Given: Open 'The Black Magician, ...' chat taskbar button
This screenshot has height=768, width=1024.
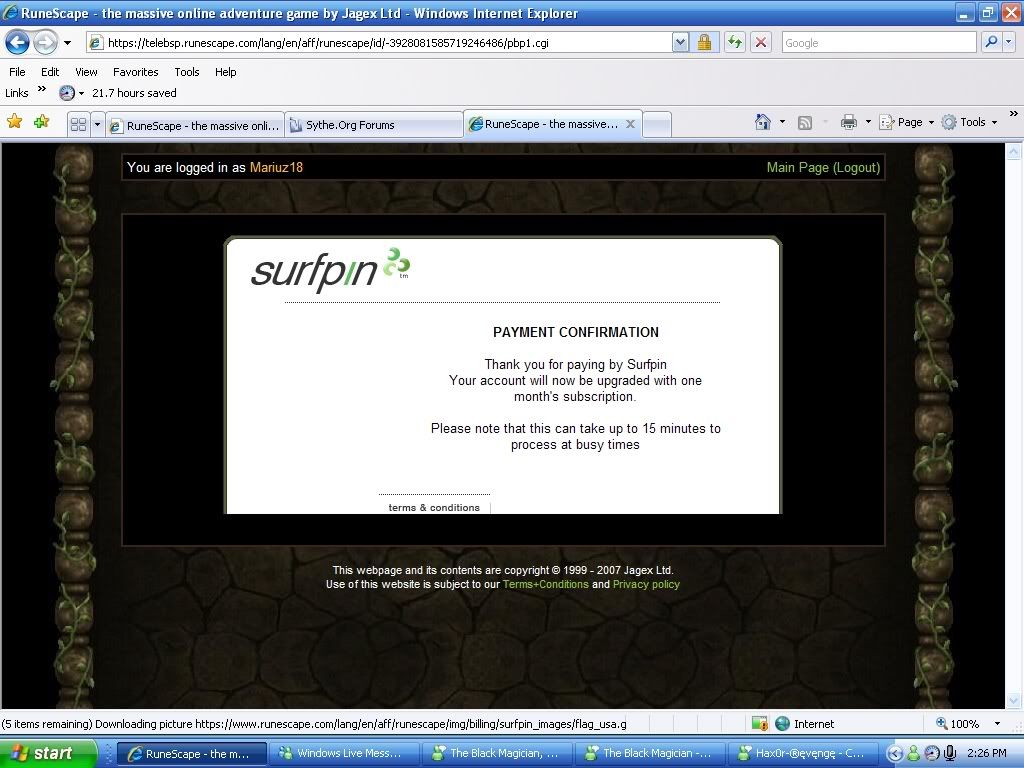Looking at the screenshot, I should pos(497,754).
